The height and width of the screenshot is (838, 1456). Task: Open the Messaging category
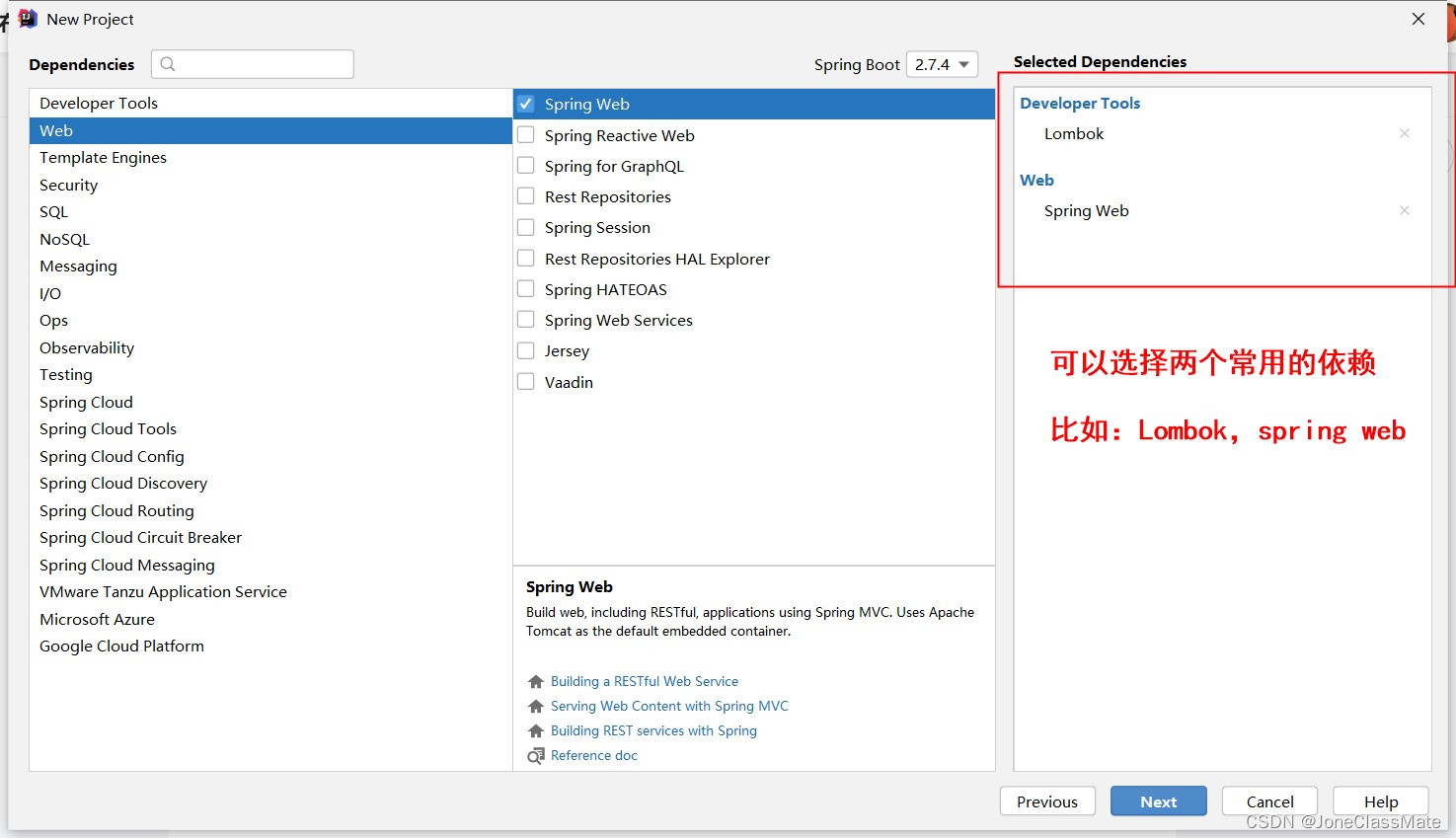[x=270, y=266]
